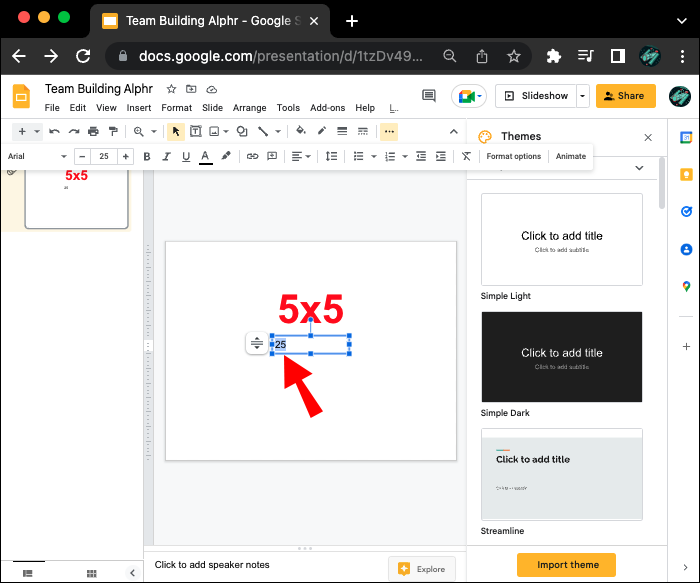Click the new slide plus button
The width and height of the screenshot is (700, 583).
[x=22, y=131]
